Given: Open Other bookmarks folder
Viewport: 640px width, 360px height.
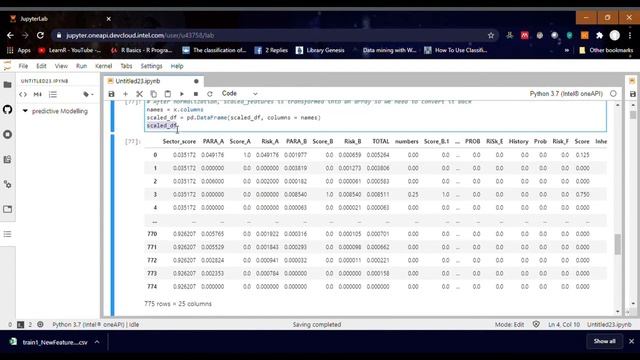Looking at the screenshot, I should pyautogui.click(x=606, y=50).
